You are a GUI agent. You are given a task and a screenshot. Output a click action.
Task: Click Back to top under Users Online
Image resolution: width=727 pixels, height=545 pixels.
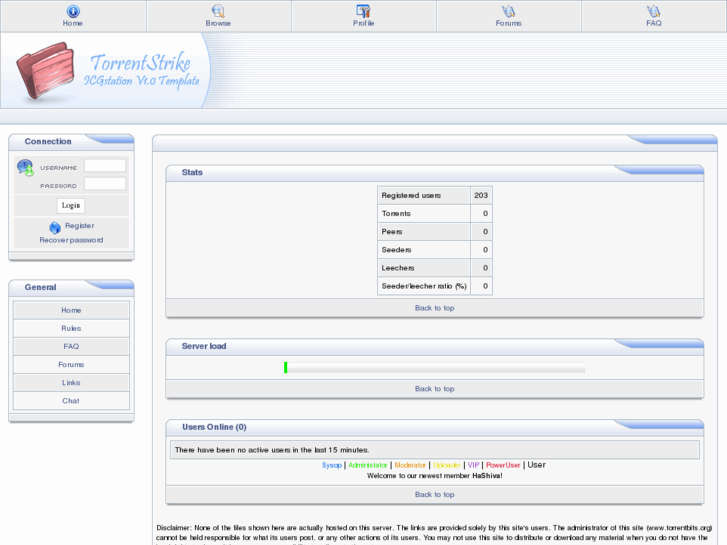pos(434,494)
